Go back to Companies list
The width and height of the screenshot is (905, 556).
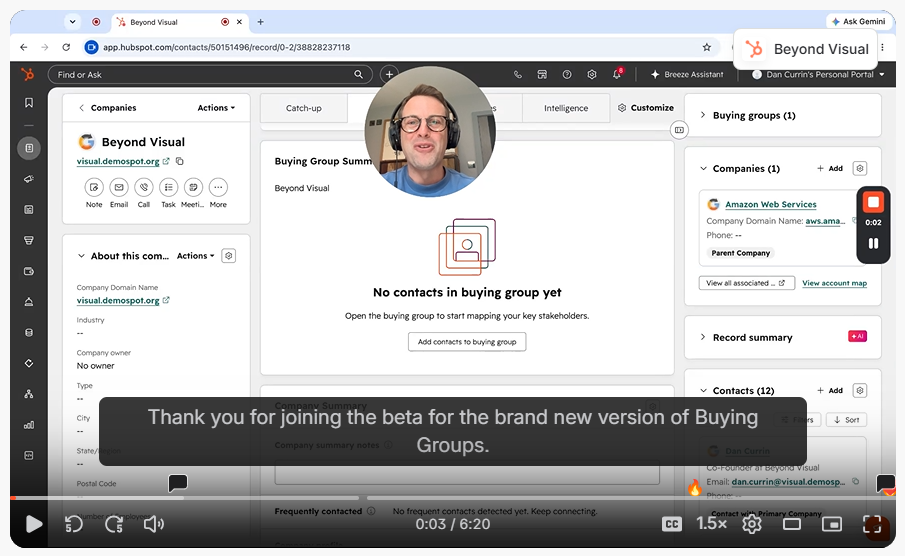(107, 108)
